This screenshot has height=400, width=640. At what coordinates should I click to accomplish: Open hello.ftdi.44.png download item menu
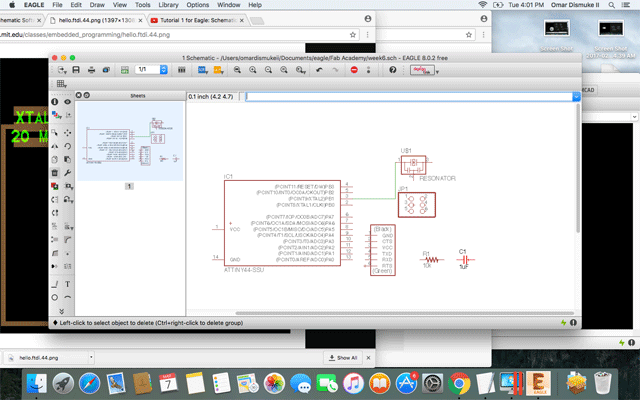(91, 358)
